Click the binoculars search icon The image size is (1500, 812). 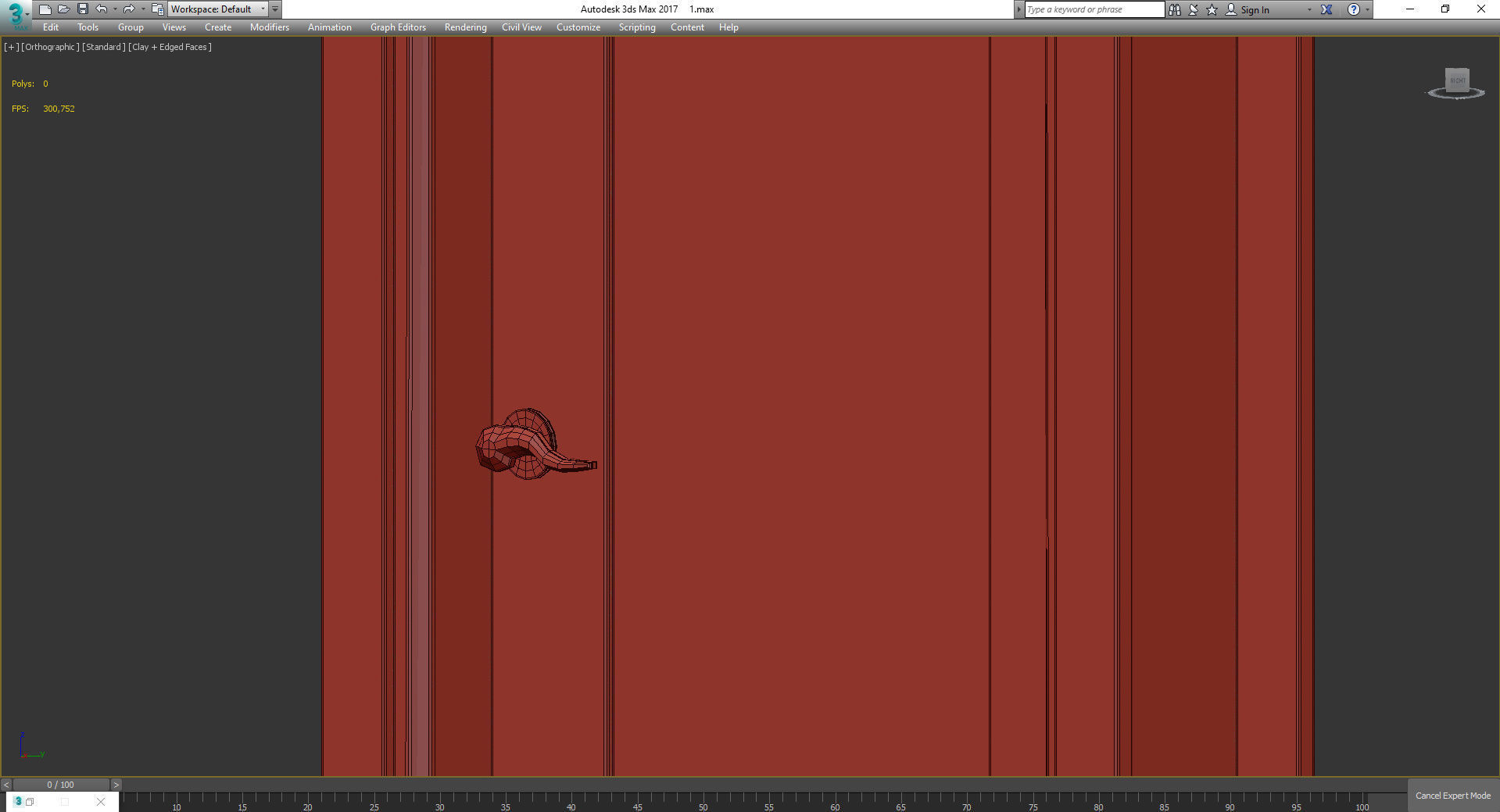[1174, 9]
